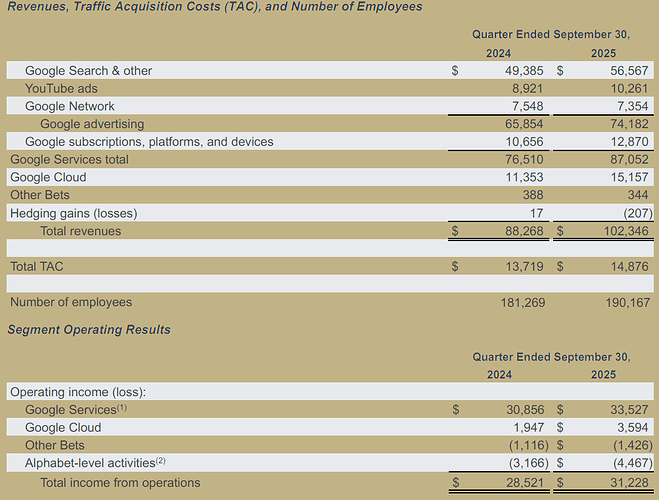Select the Google Search & other row label
Screen dimensions: 659x500
point(88,71)
